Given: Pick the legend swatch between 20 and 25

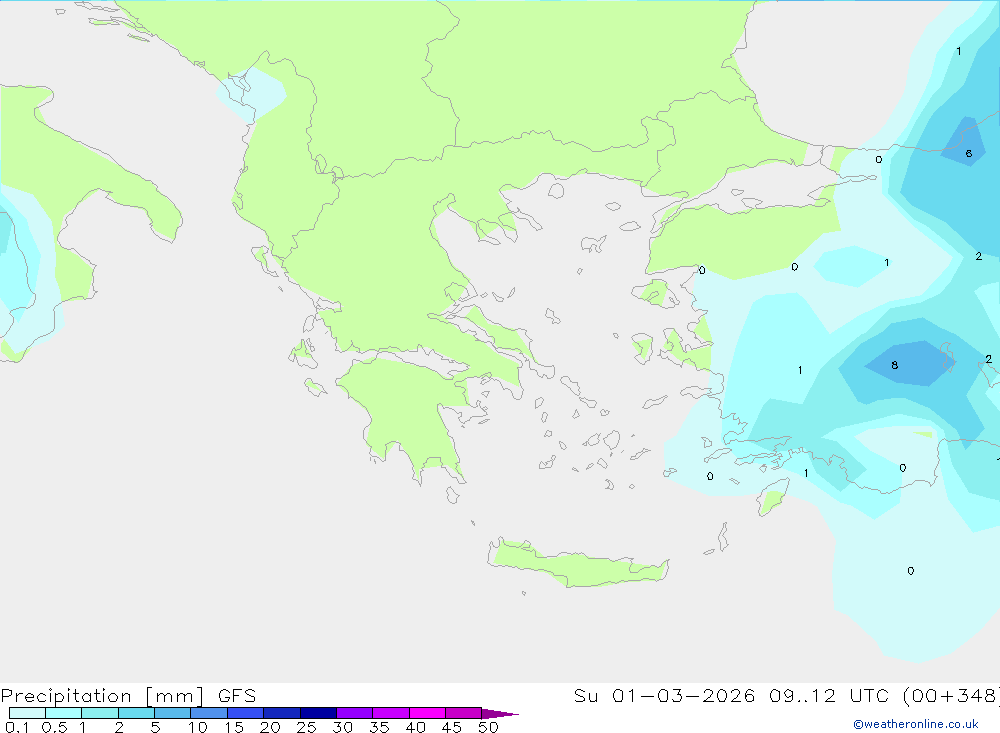Looking at the screenshot, I should 281,713.
